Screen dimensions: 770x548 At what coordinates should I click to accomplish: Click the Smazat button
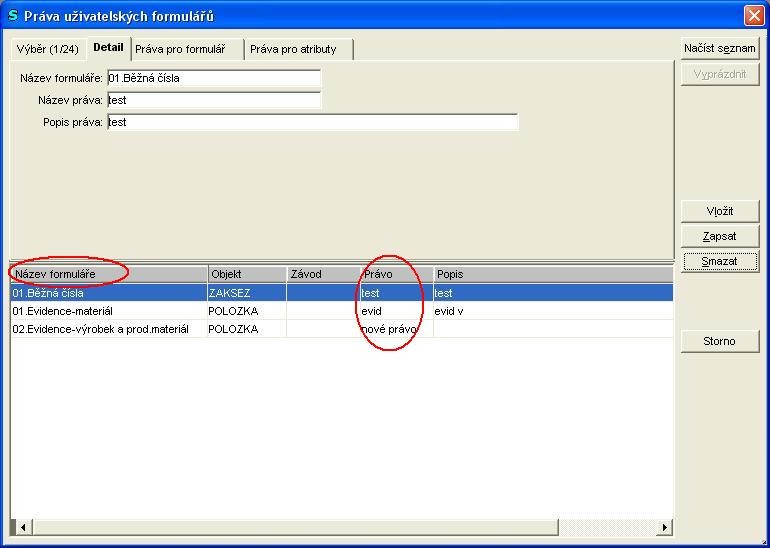coord(720,261)
